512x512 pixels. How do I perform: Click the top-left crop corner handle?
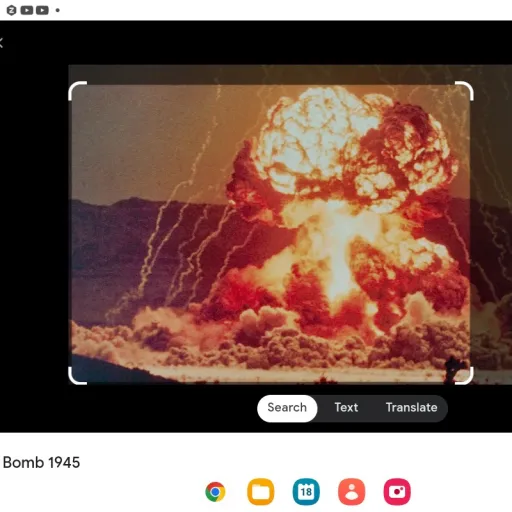pos(77,90)
